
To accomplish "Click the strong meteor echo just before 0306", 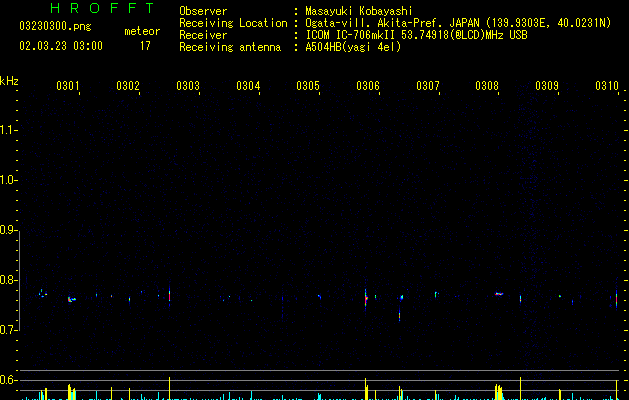I will tap(366, 298).
